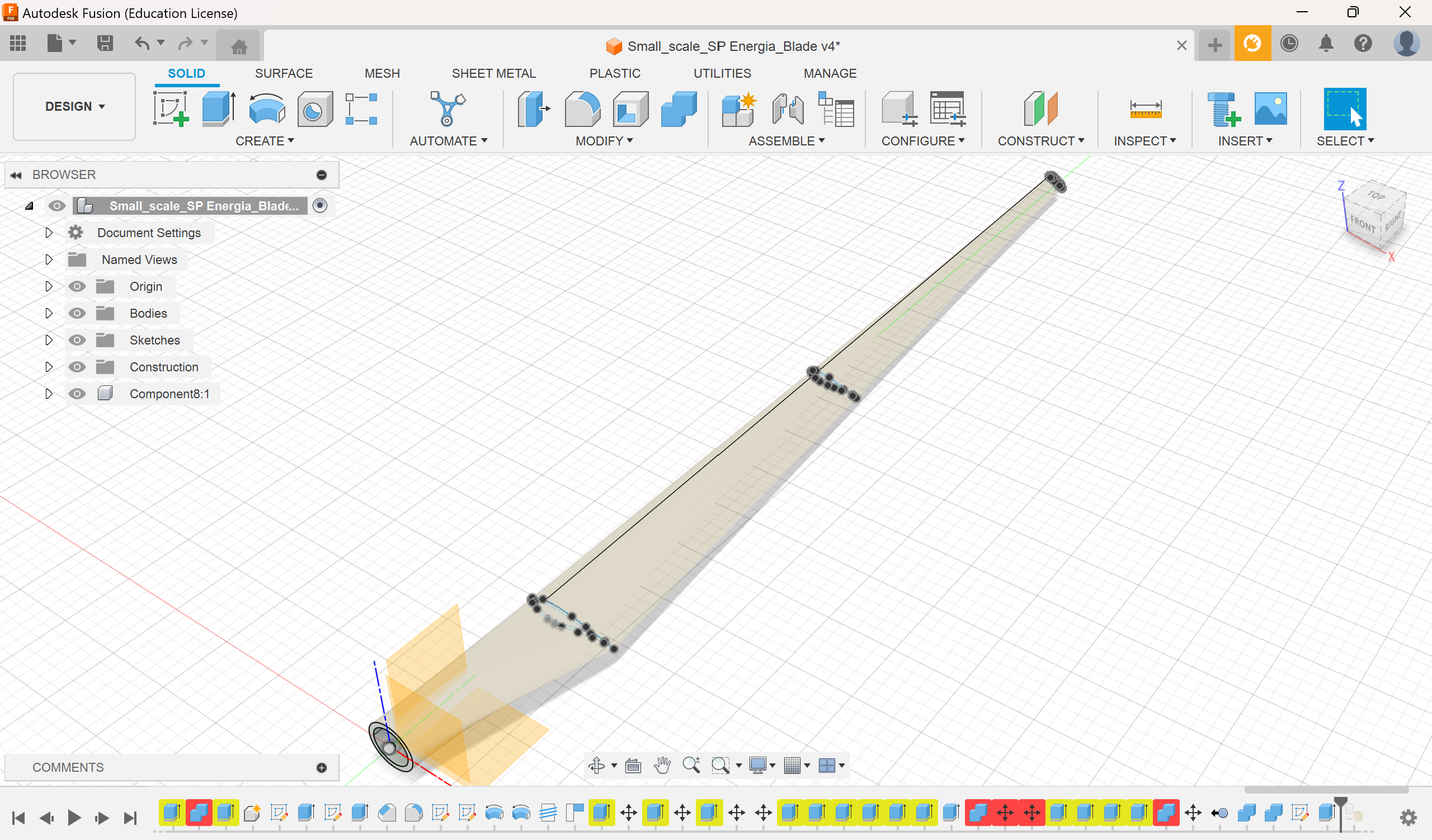Open the Help question mark menu
This screenshot has width=1432, height=840.
click(x=1363, y=43)
